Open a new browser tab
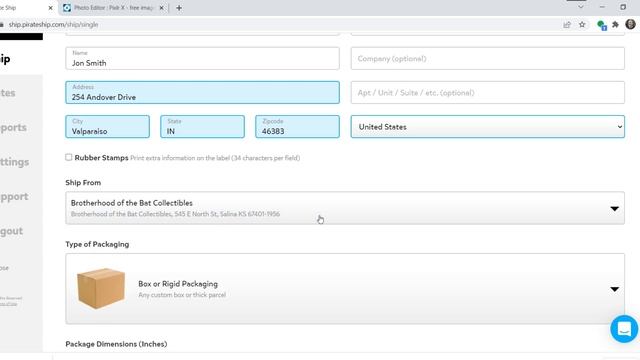The image size is (640, 360). click(x=179, y=8)
